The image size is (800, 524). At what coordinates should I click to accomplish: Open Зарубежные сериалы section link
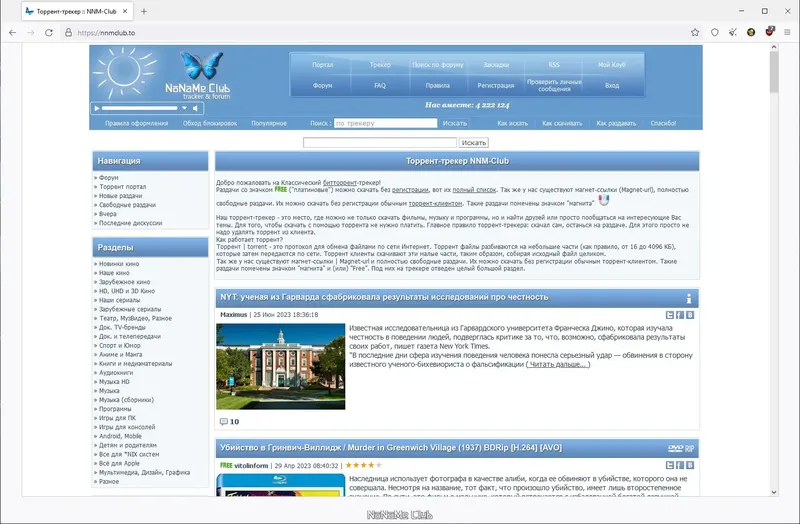(x=130, y=309)
